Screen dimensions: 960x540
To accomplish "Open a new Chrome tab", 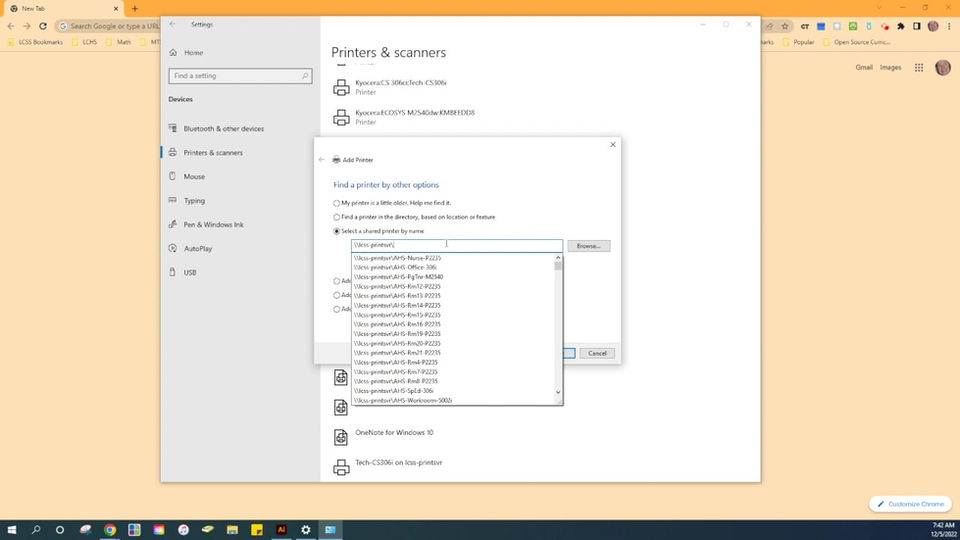I will (135, 9).
